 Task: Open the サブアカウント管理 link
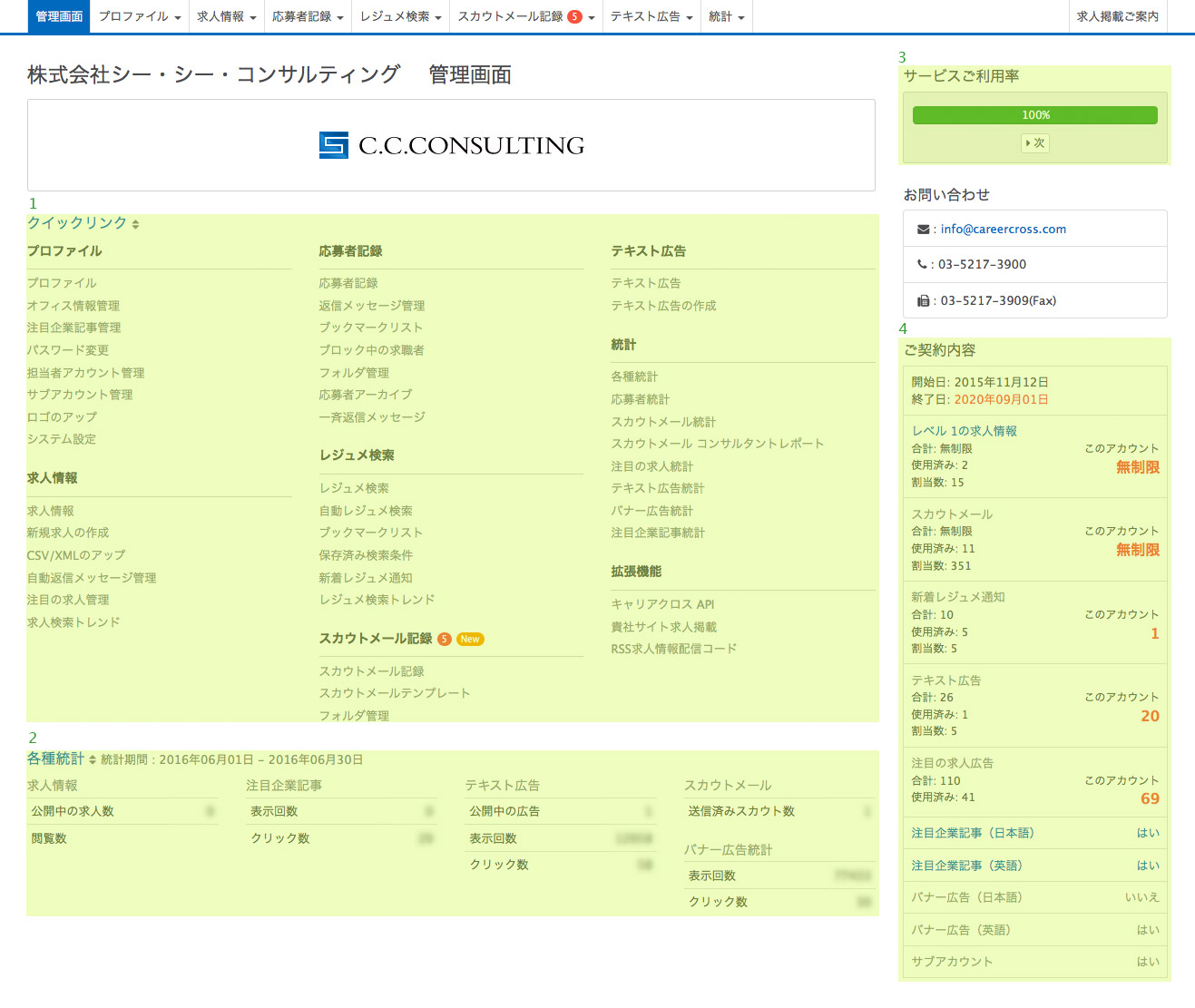coord(80,396)
